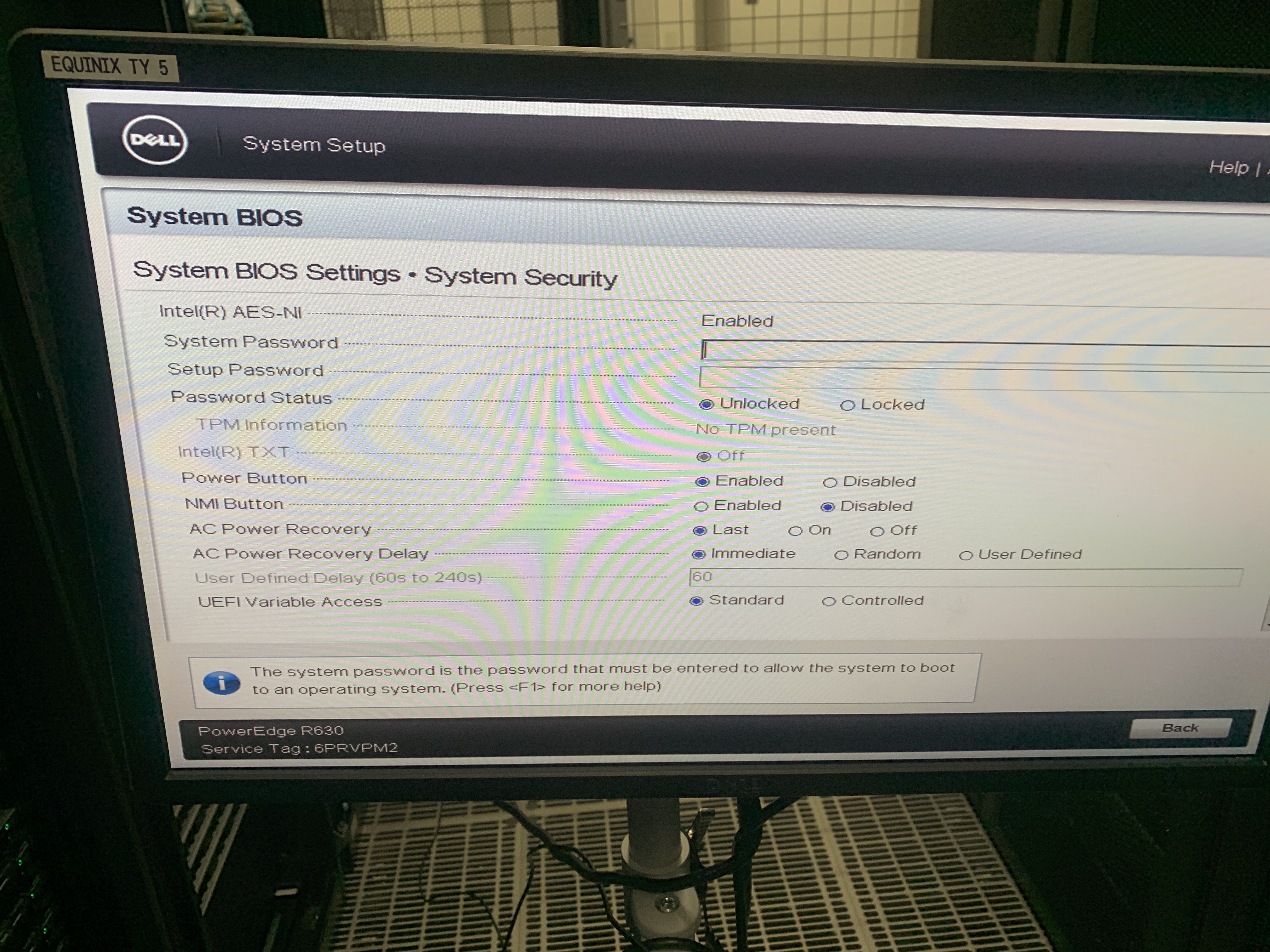Screen dimensions: 1270x952
Task: Click the Intel(R) AES-NI label
Action: [x=230, y=312]
